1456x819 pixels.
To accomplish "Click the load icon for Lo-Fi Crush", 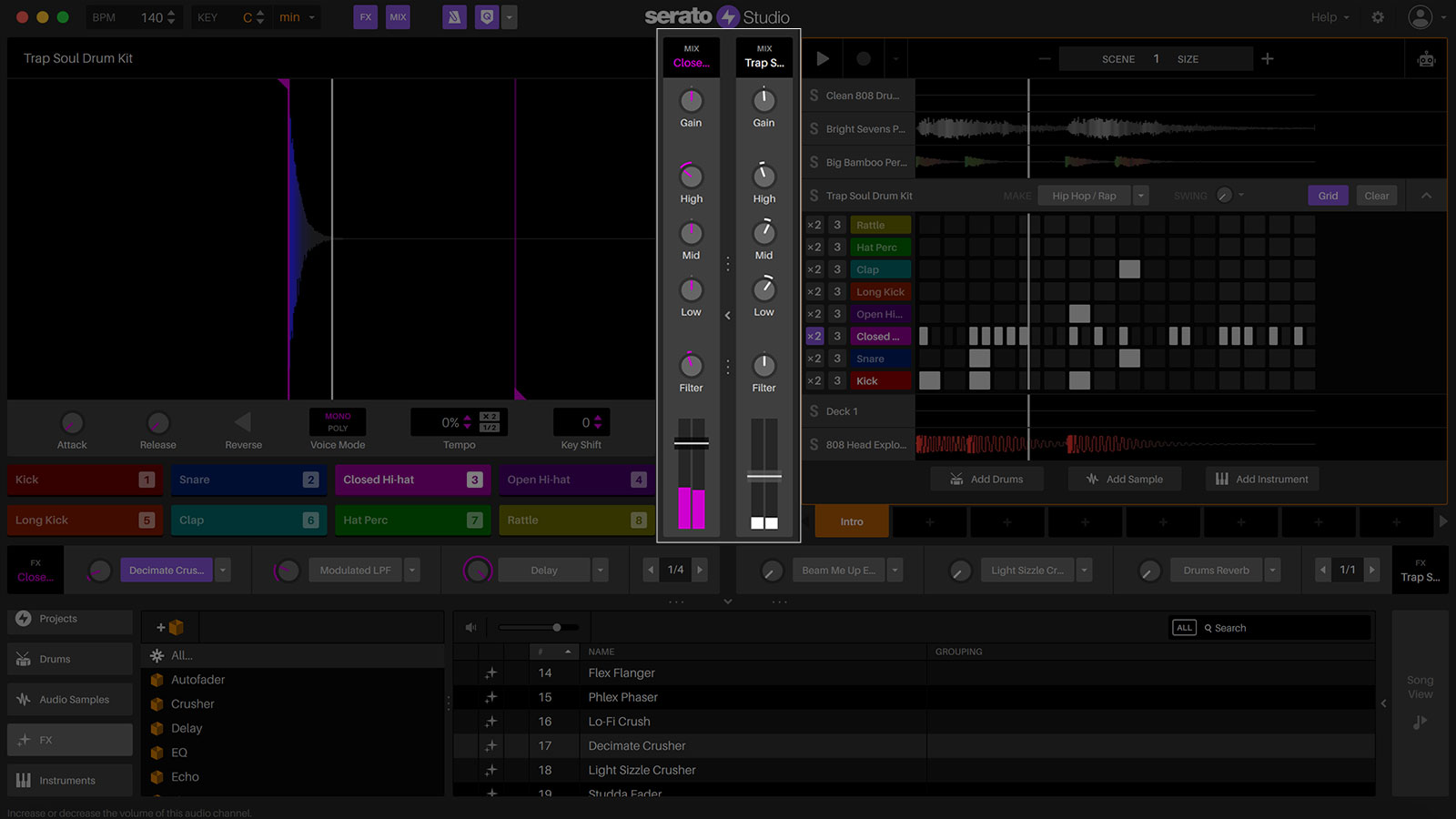I will (x=491, y=722).
